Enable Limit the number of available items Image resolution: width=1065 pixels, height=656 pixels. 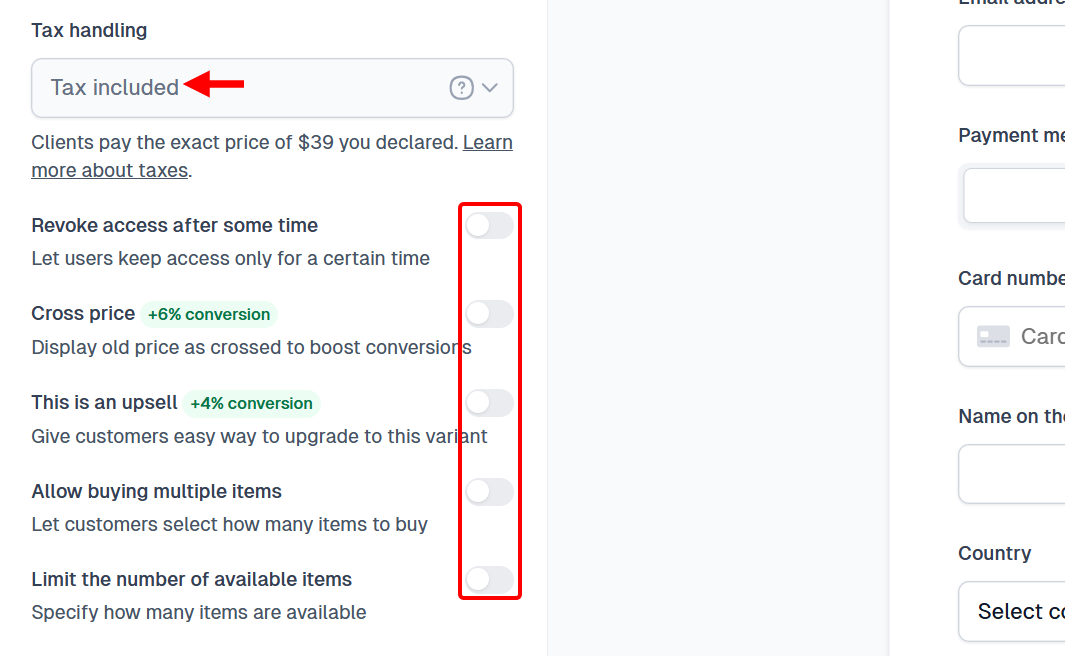pos(489,580)
